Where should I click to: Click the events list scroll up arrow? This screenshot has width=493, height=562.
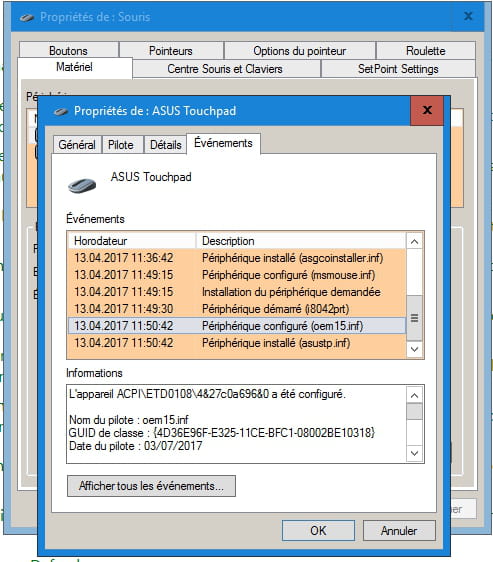tap(414, 242)
